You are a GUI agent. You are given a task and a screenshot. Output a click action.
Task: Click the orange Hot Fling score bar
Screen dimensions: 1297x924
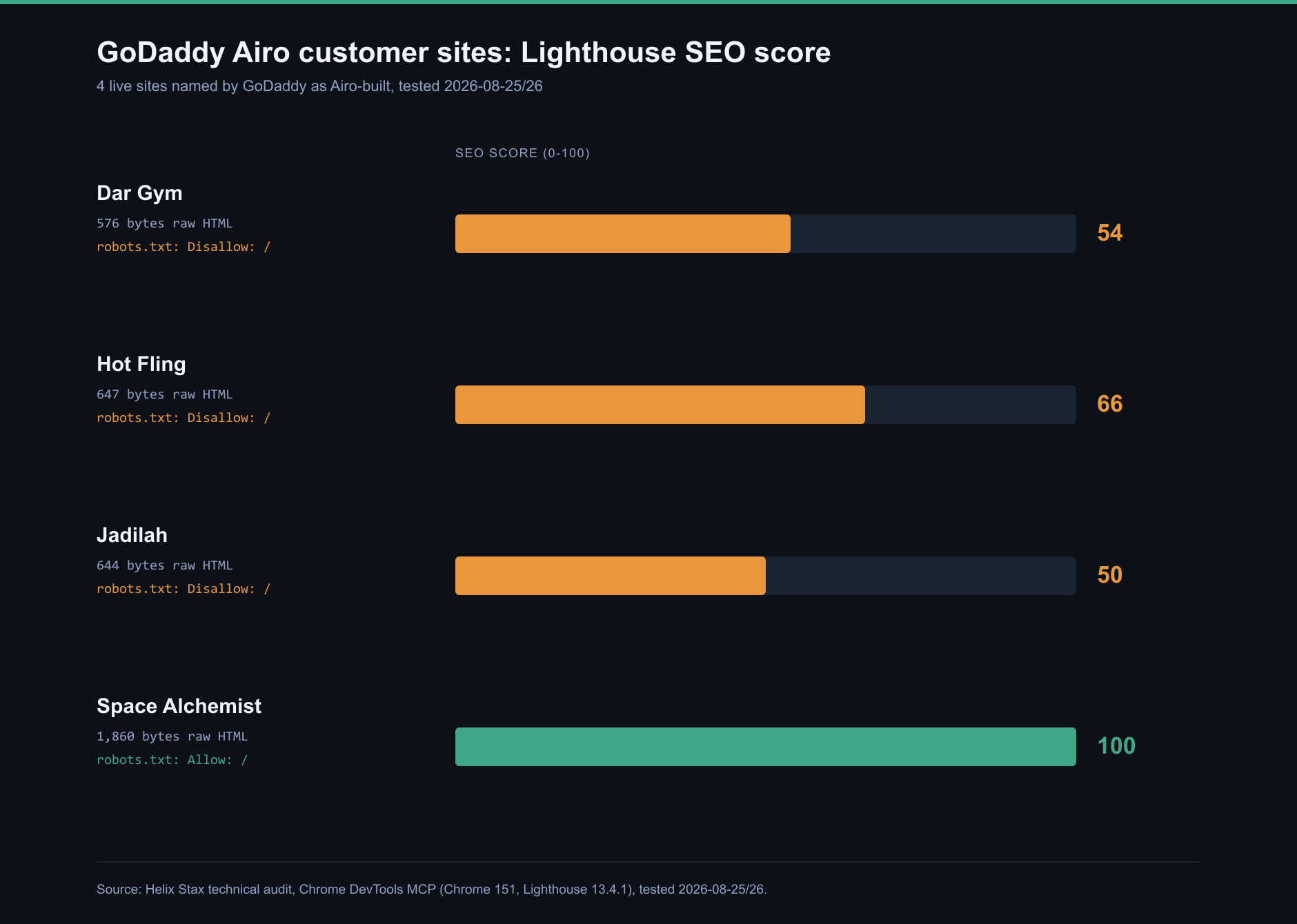tap(660, 405)
